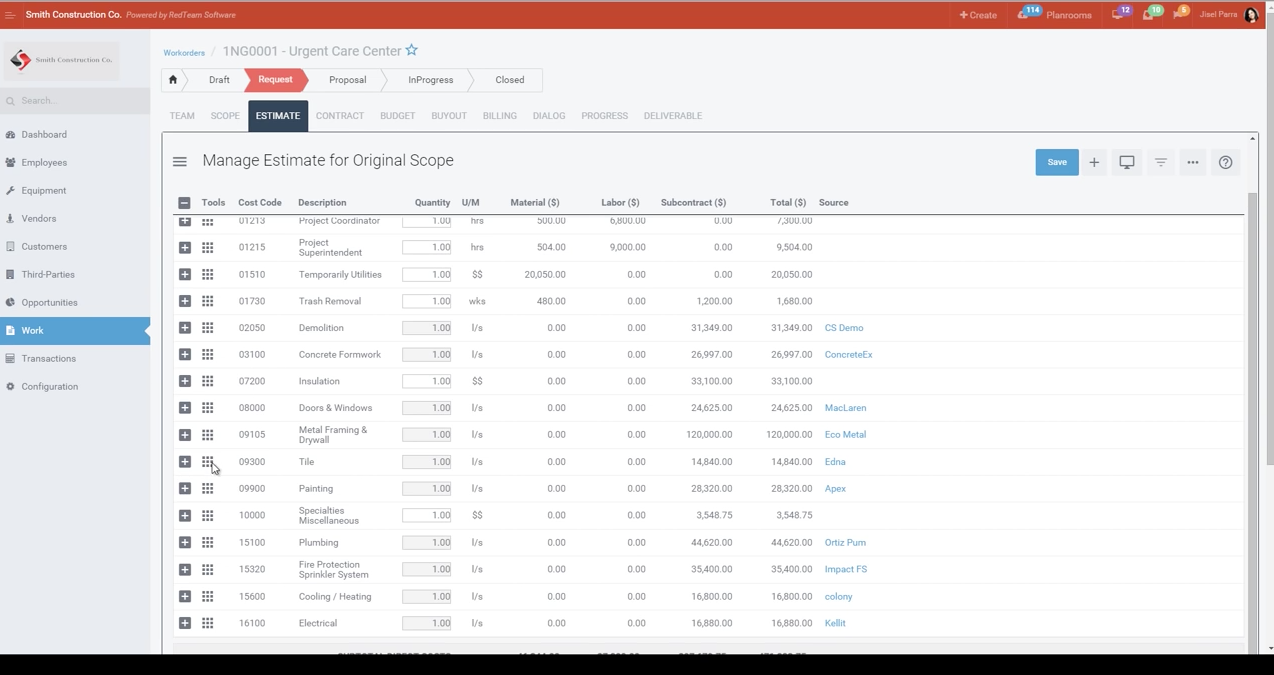
Task: Expand the Trash Removal row
Action: (184, 301)
